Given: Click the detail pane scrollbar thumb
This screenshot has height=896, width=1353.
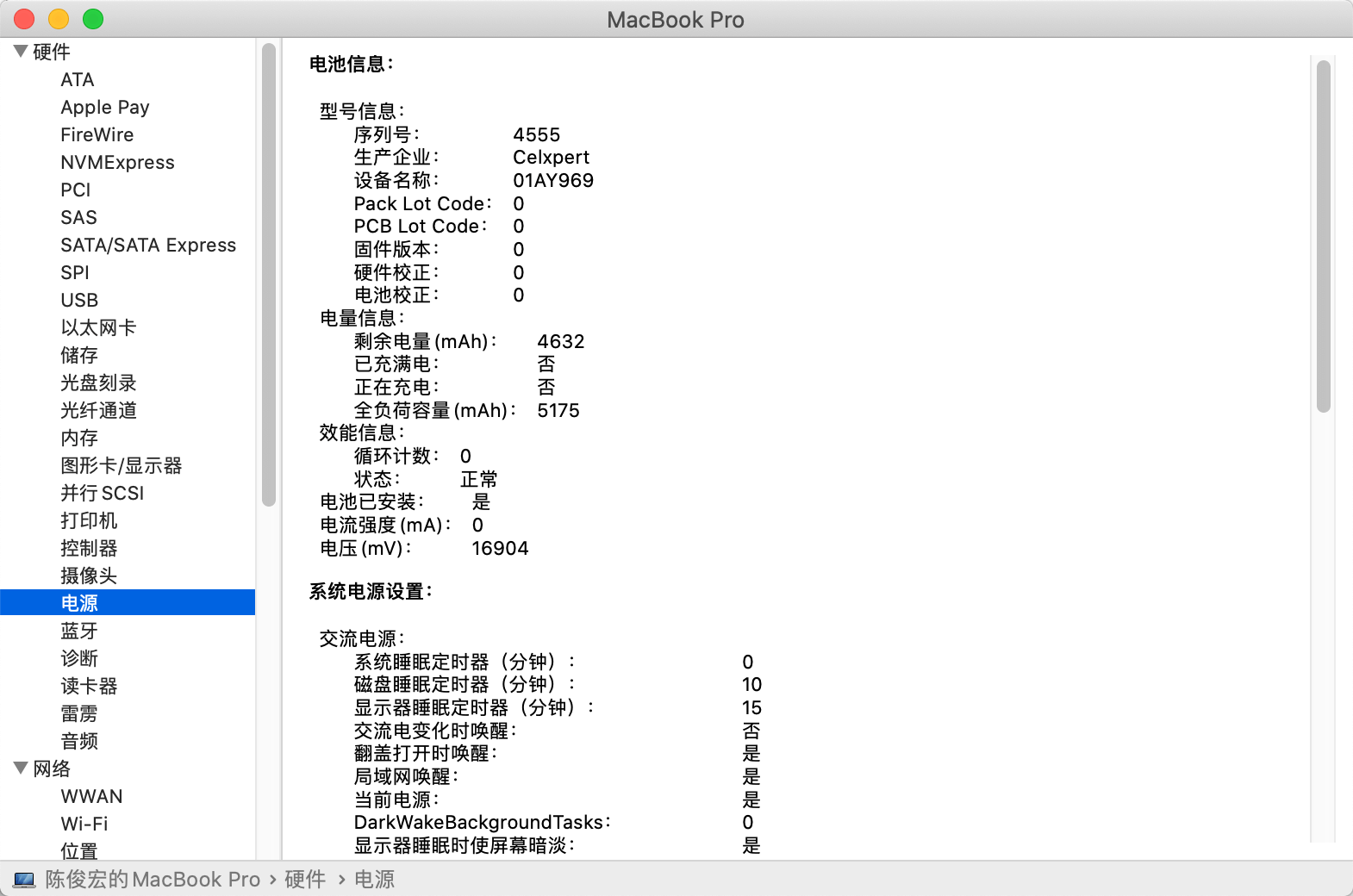Looking at the screenshot, I should (x=1324, y=237).
